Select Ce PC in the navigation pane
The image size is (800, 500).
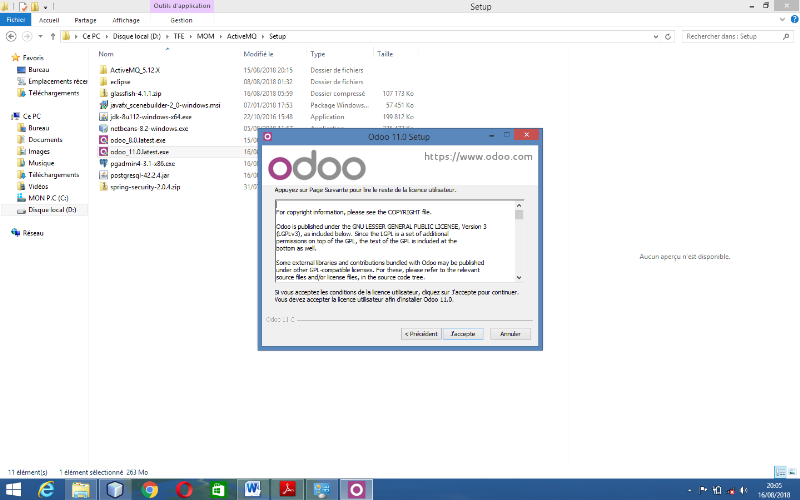pos(32,116)
